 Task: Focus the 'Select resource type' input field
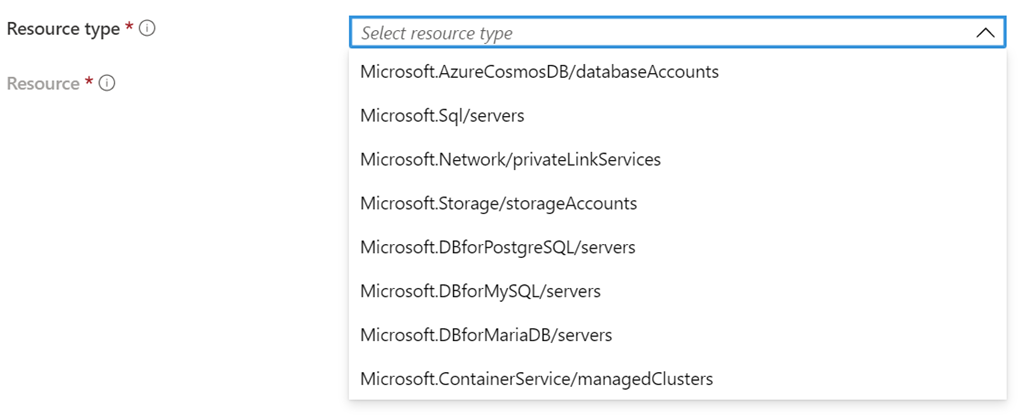click(x=650, y=33)
